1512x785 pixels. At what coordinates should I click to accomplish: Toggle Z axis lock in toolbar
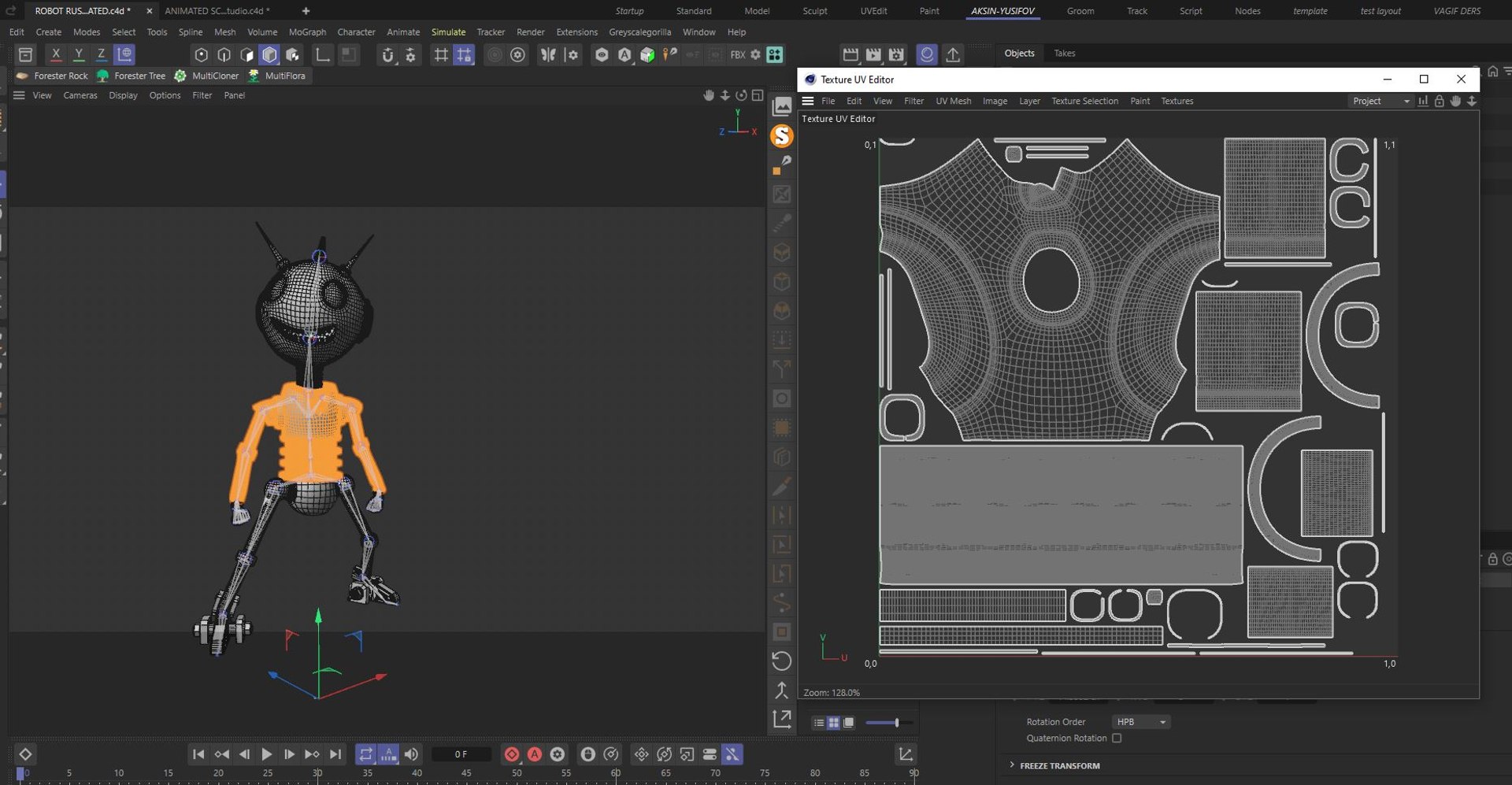coord(102,54)
